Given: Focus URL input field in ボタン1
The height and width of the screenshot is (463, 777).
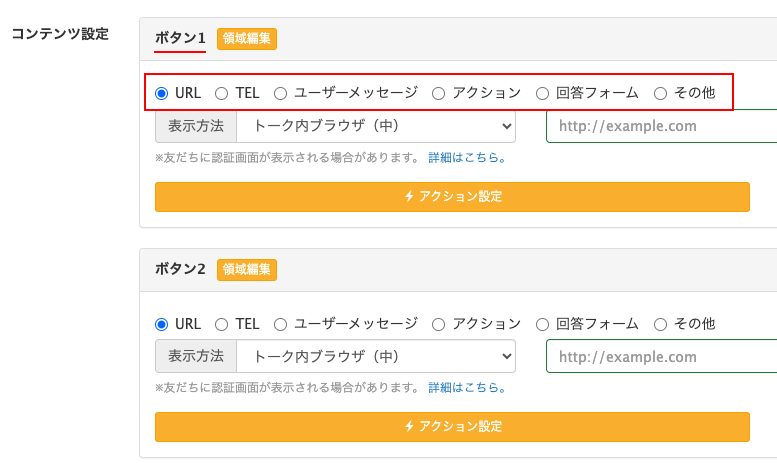Looking at the screenshot, I should point(662,126).
